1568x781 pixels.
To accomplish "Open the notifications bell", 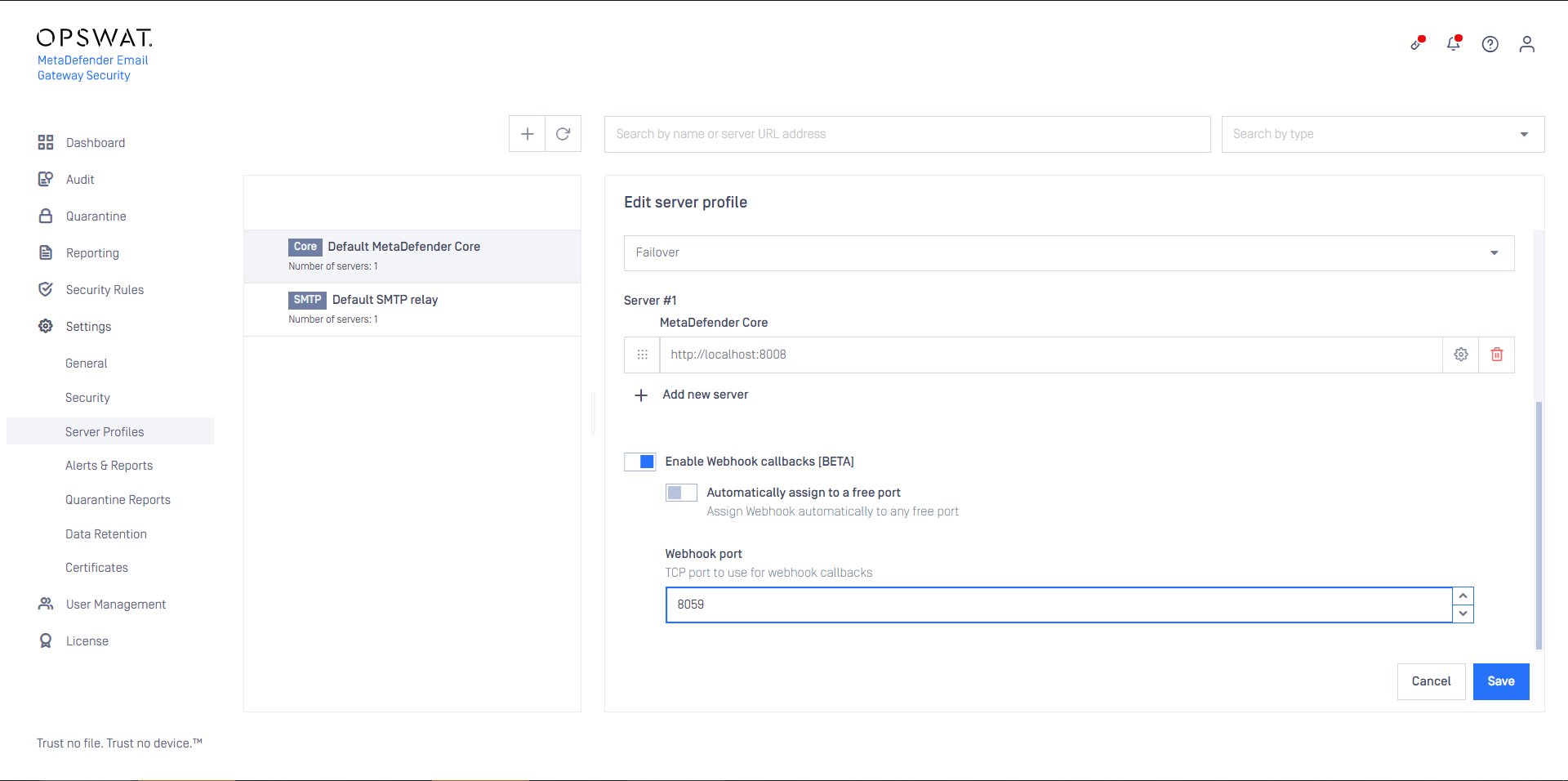I will click(x=1454, y=44).
